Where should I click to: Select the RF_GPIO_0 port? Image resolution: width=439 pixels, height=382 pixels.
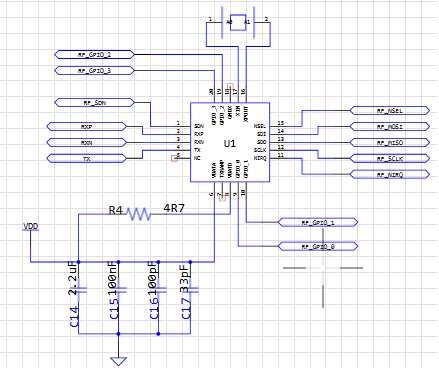(x=318, y=247)
